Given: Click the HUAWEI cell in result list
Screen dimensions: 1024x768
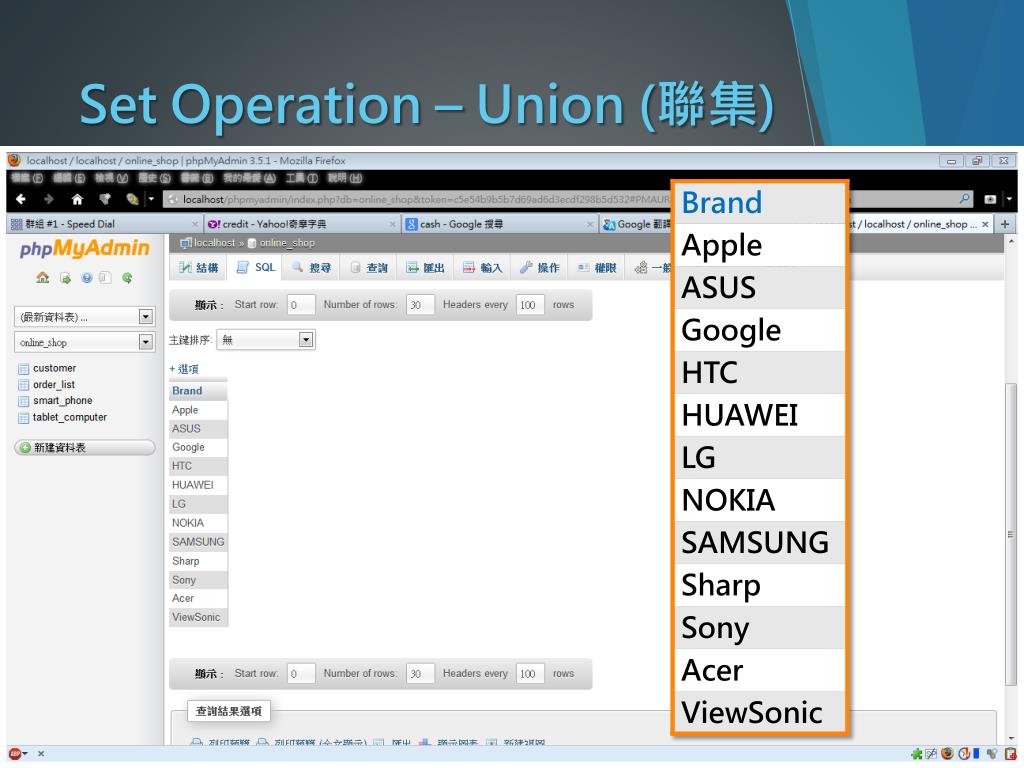Looking at the screenshot, I should [x=198, y=485].
